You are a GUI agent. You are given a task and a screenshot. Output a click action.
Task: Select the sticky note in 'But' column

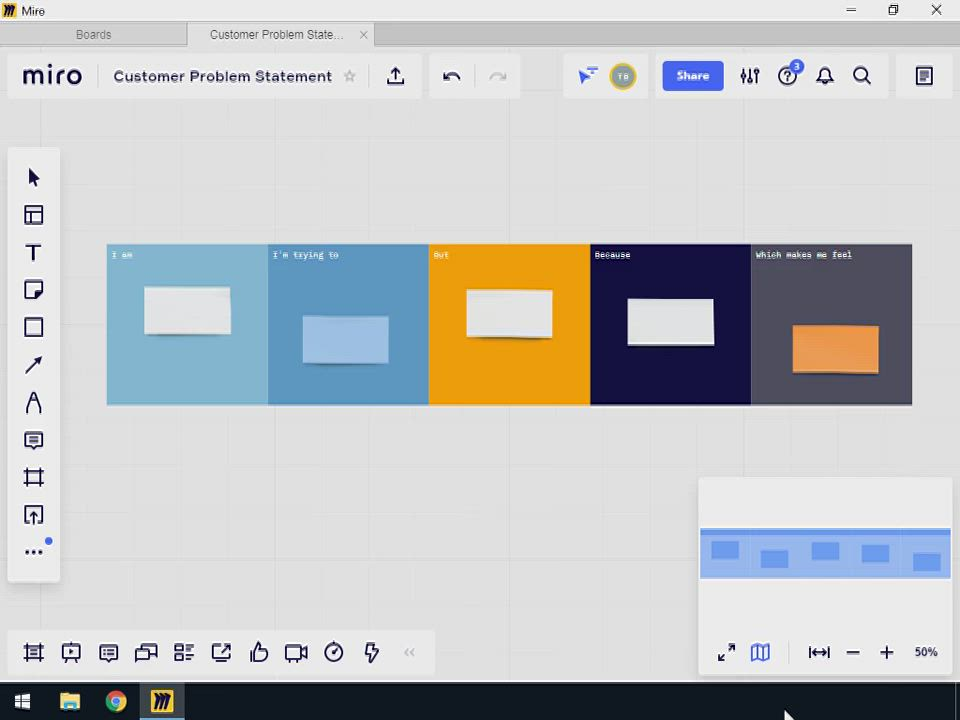click(509, 313)
